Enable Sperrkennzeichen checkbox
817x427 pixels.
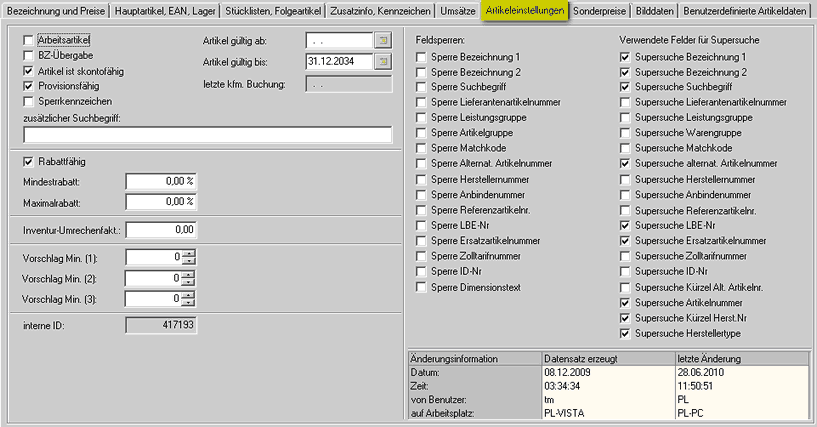(28, 101)
